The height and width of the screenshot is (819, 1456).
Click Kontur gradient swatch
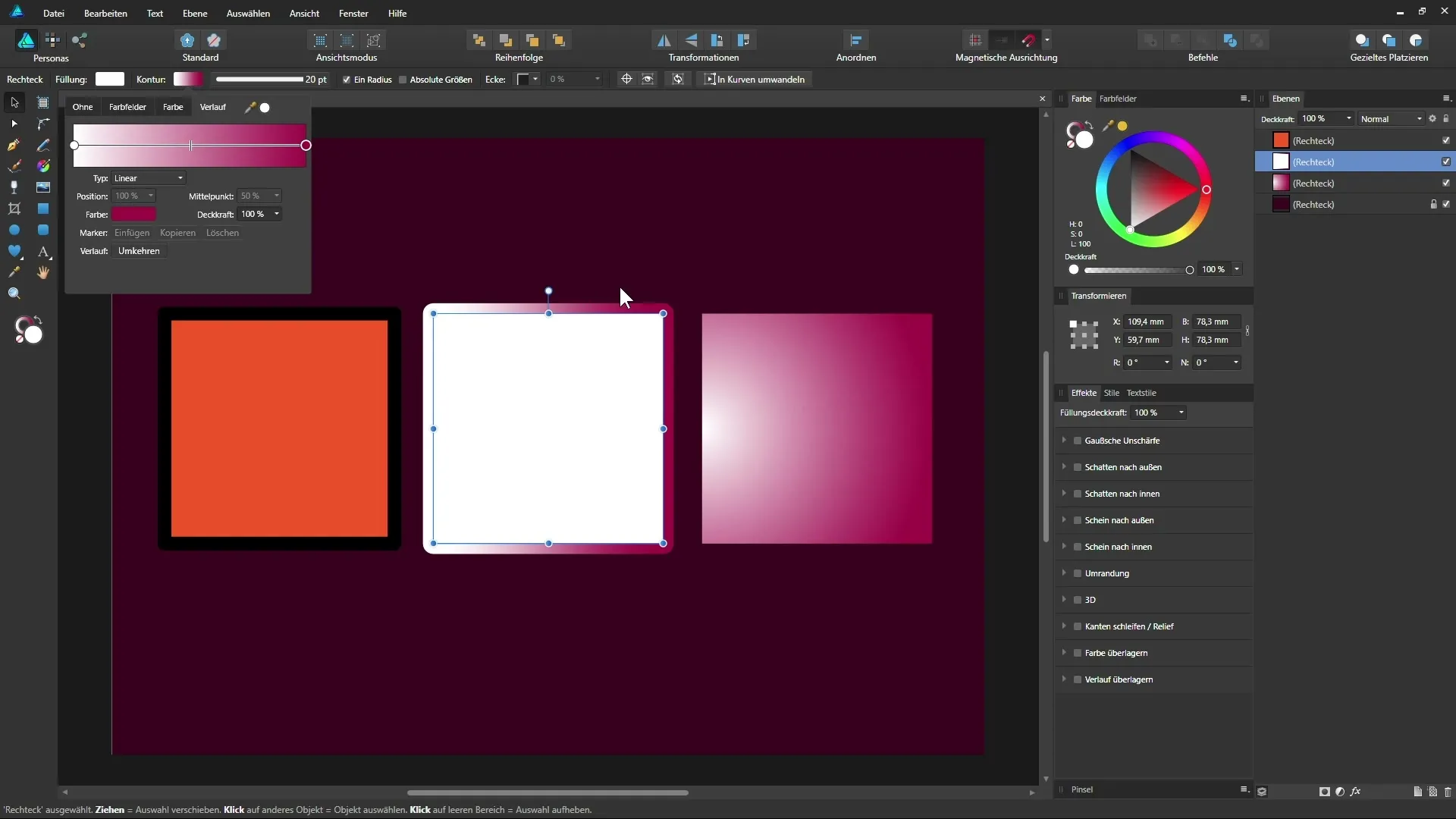[x=188, y=80]
